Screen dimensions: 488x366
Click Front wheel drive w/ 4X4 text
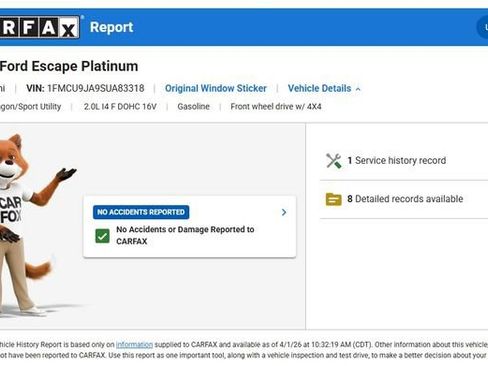(x=276, y=107)
